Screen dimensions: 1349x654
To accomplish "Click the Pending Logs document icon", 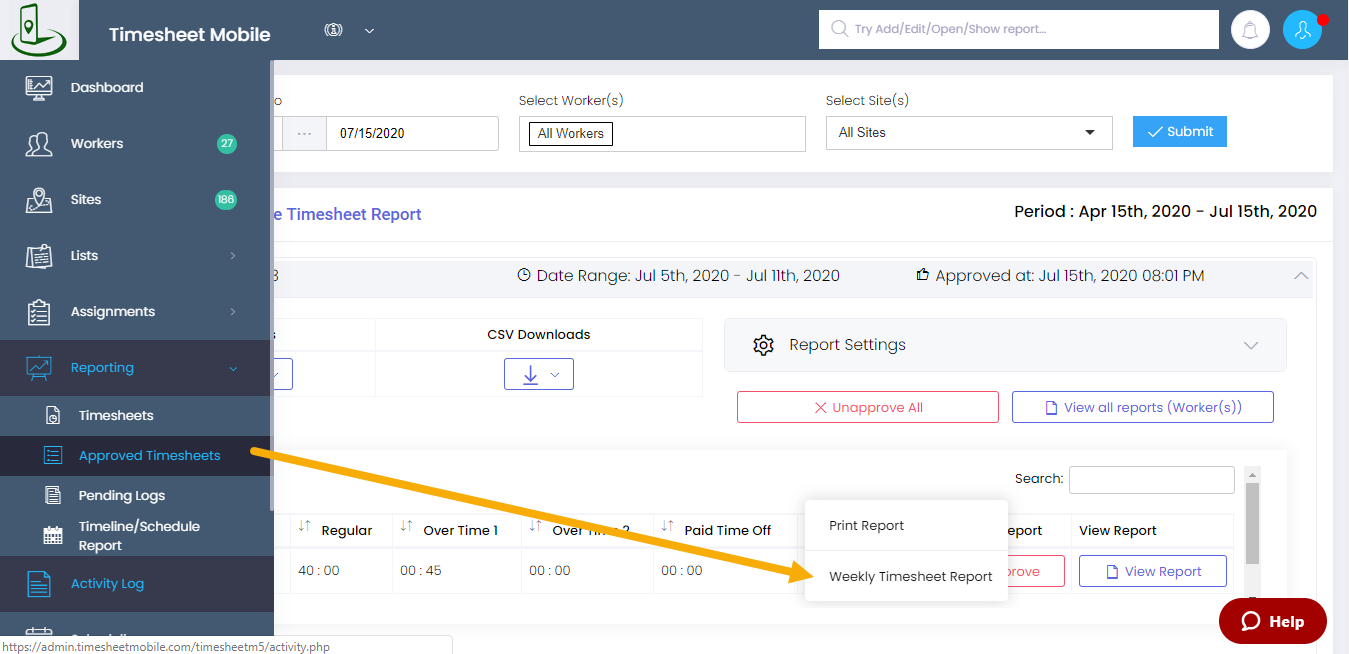I will (x=54, y=496).
